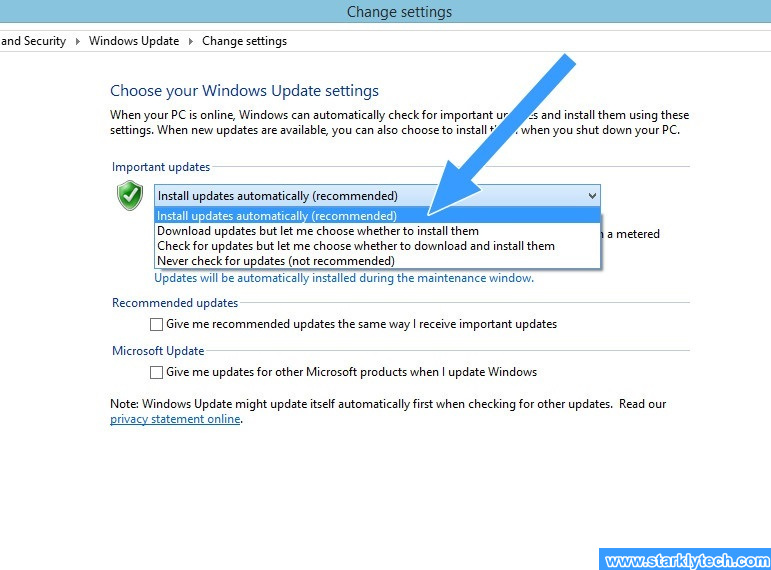
Task: Click the "Microsoft Update" section label
Action: point(158,351)
